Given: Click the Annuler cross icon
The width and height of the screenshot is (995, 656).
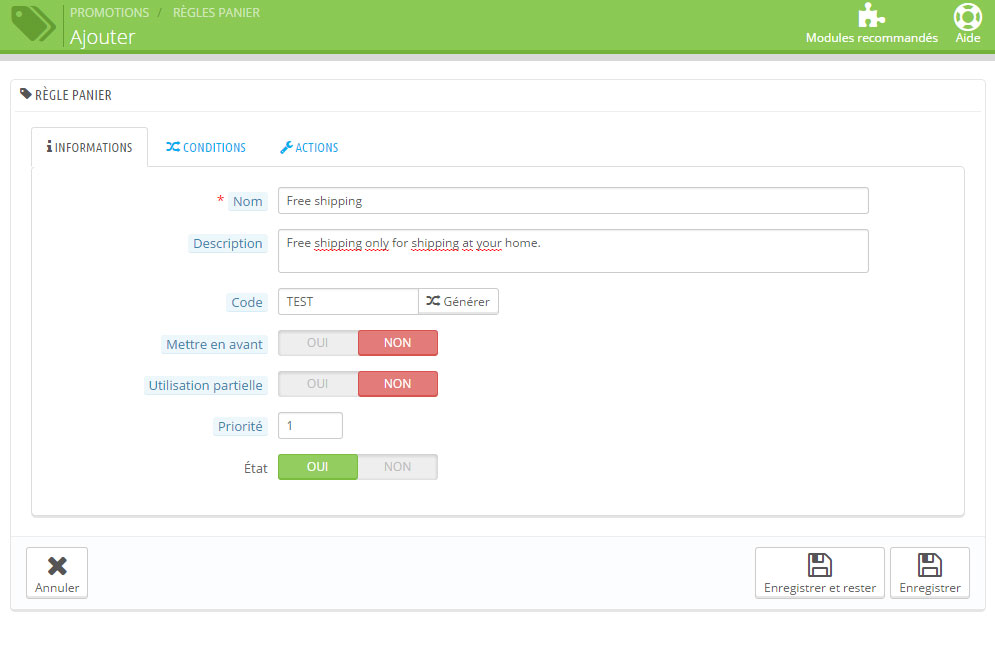Looking at the screenshot, I should 57,565.
